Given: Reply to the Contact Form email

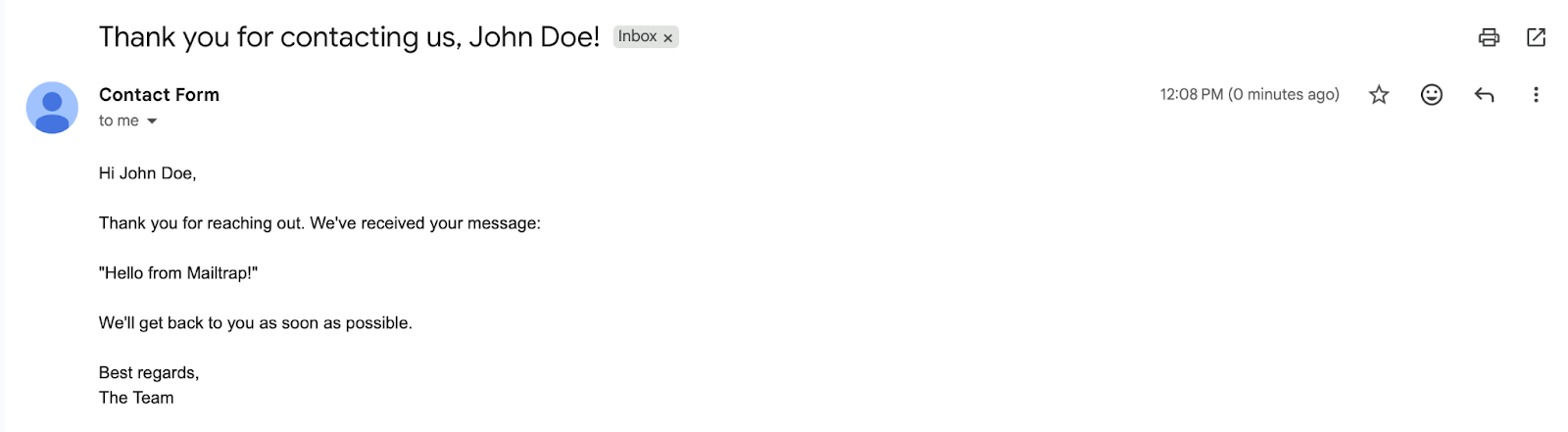Looking at the screenshot, I should [x=1484, y=94].
